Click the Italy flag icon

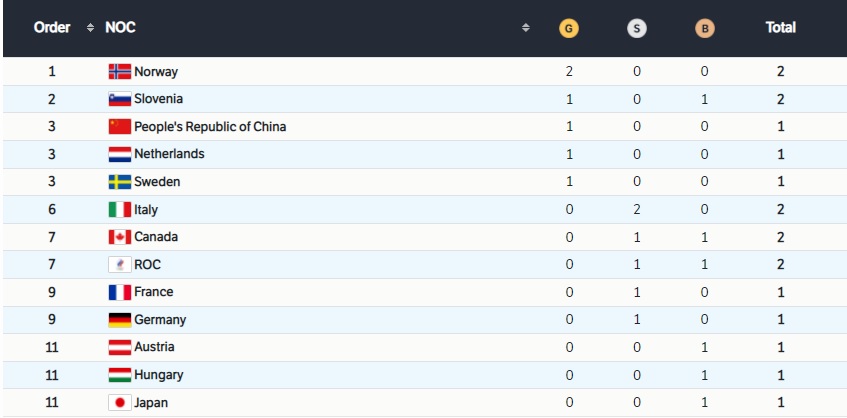[119, 210]
